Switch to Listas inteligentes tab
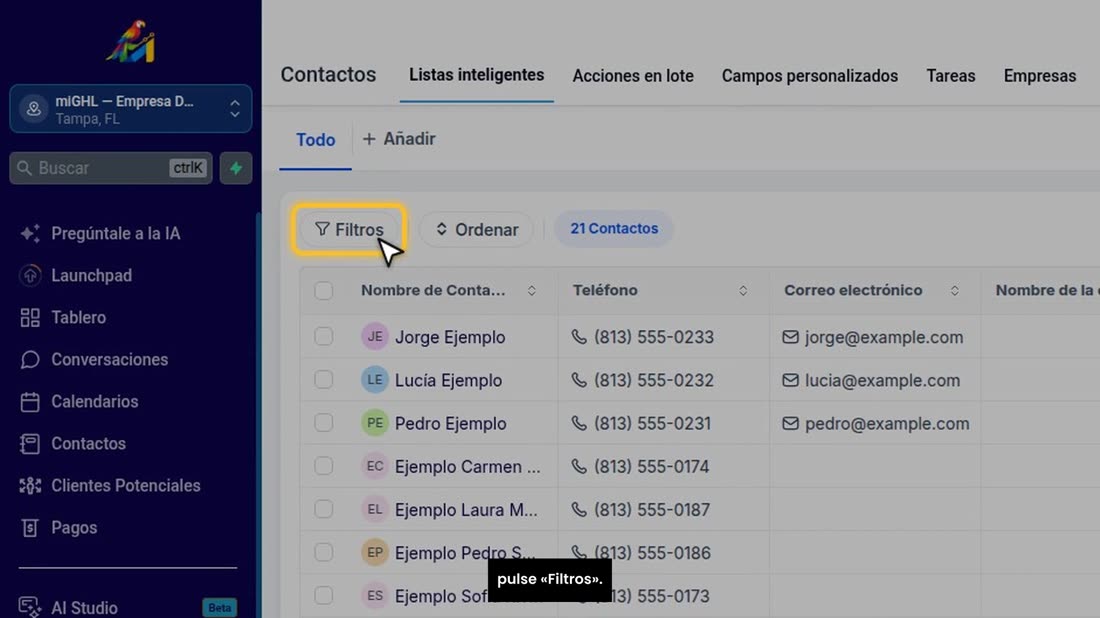 click(x=476, y=75)
